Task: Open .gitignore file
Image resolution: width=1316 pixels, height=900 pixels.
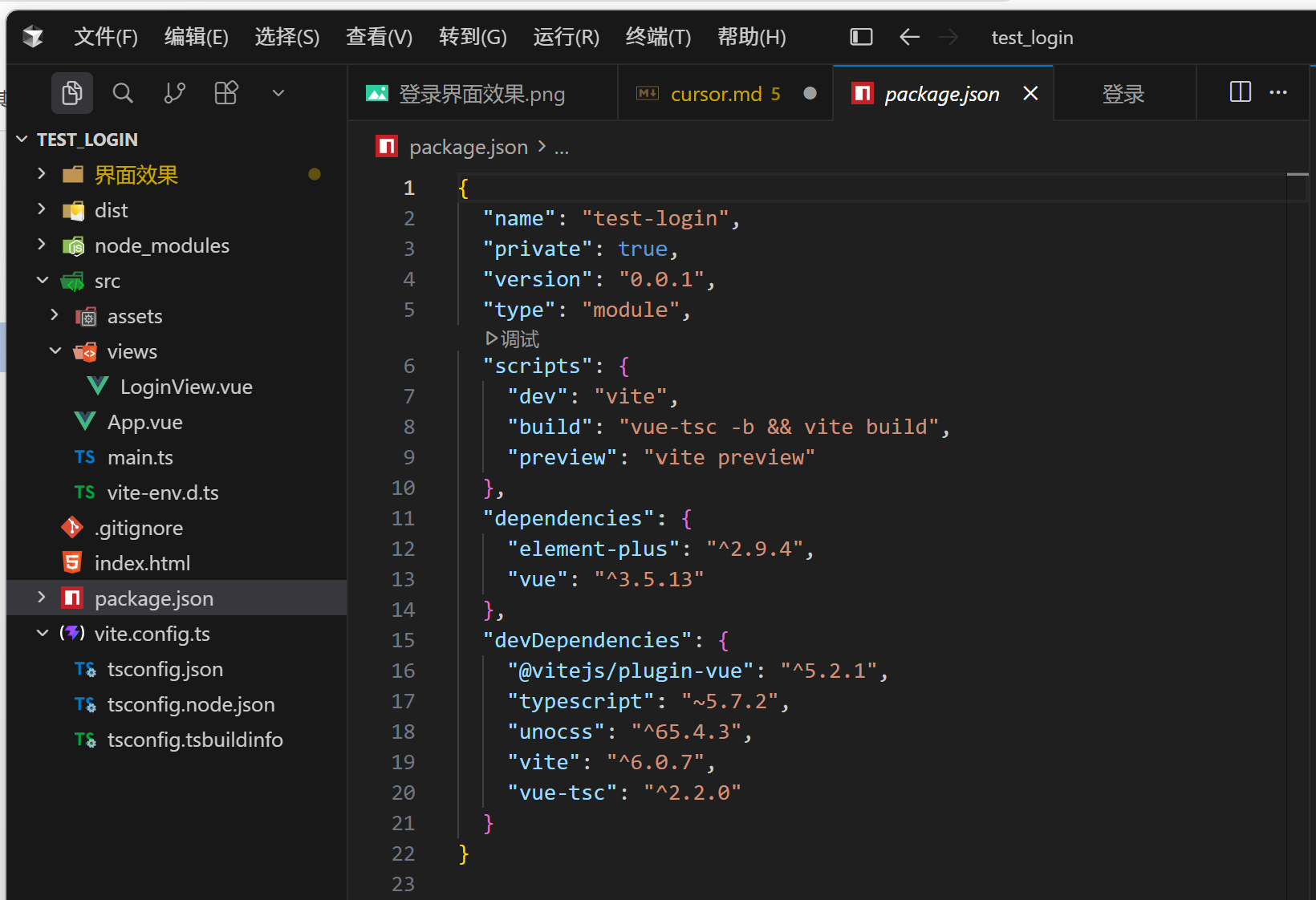Action: (x=139, y=528)
